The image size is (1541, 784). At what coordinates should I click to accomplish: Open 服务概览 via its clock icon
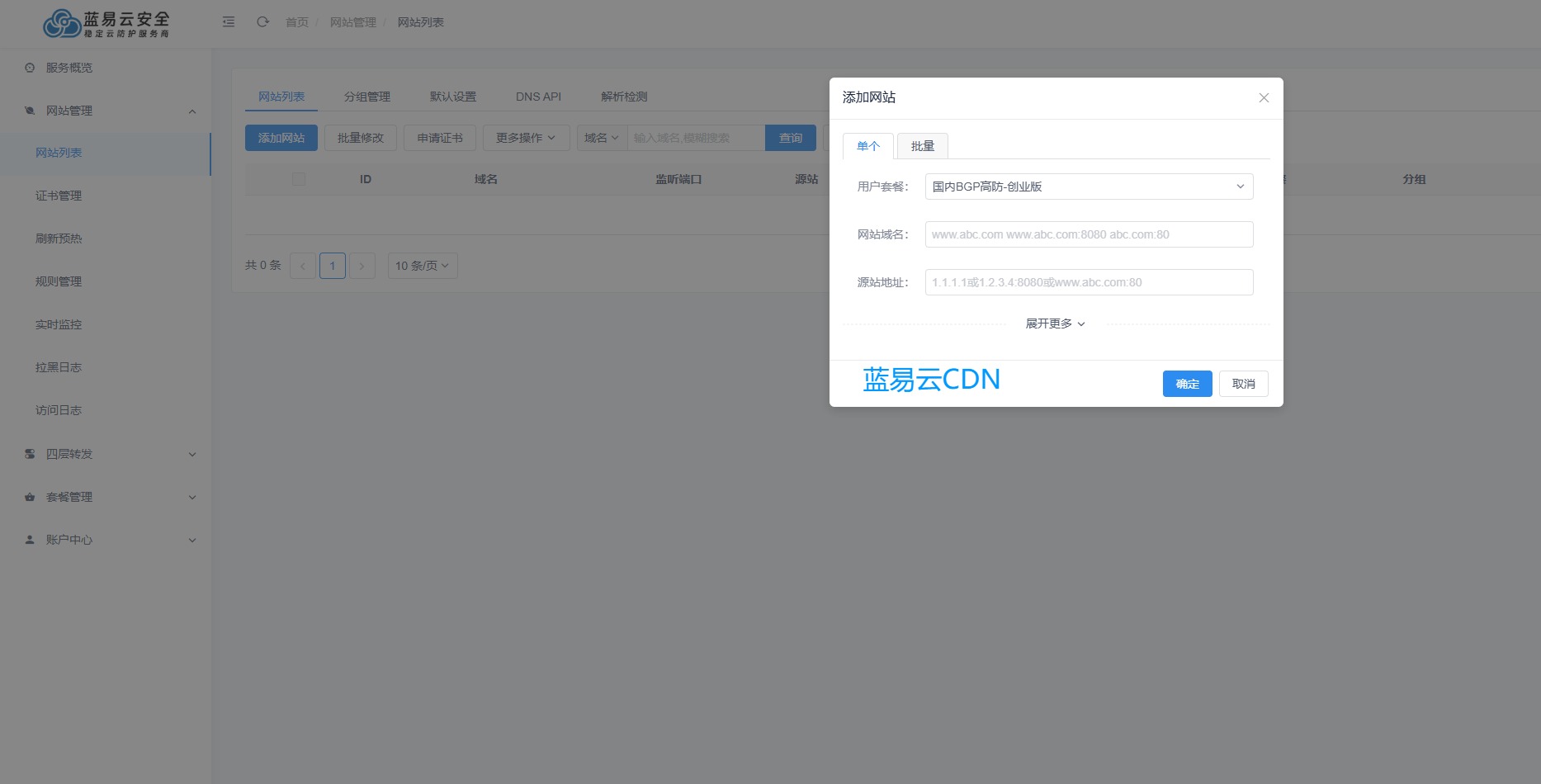[x=29, y=68]
